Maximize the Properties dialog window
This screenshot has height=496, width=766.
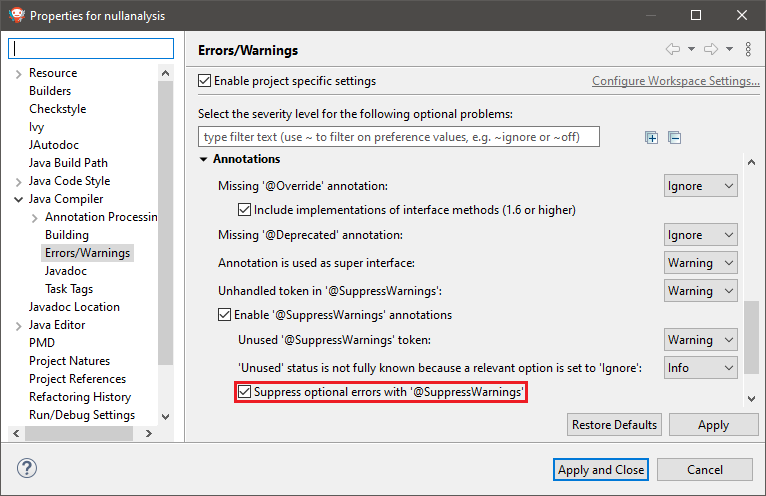[x=696, y=15]
